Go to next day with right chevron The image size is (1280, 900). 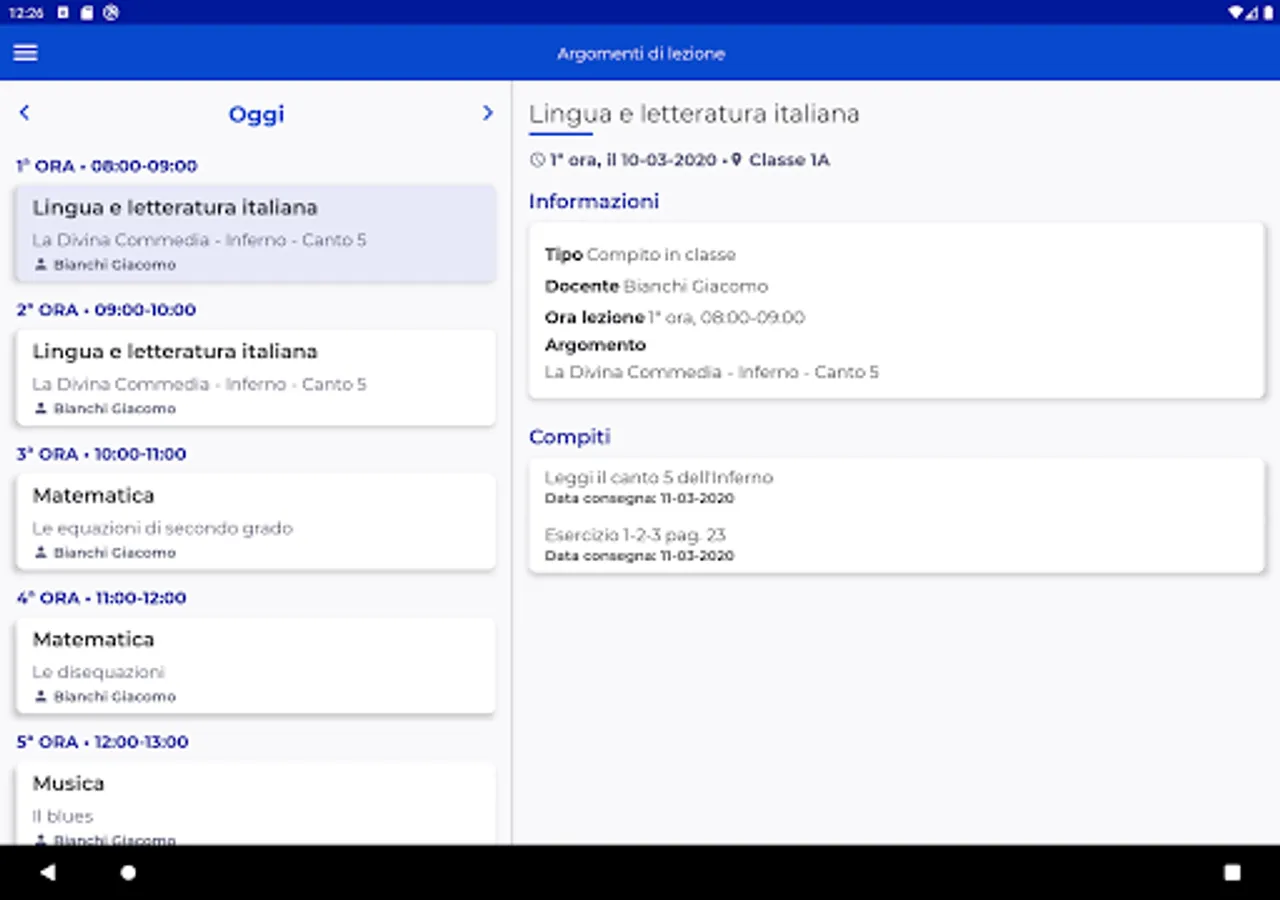tap(487, 113)
